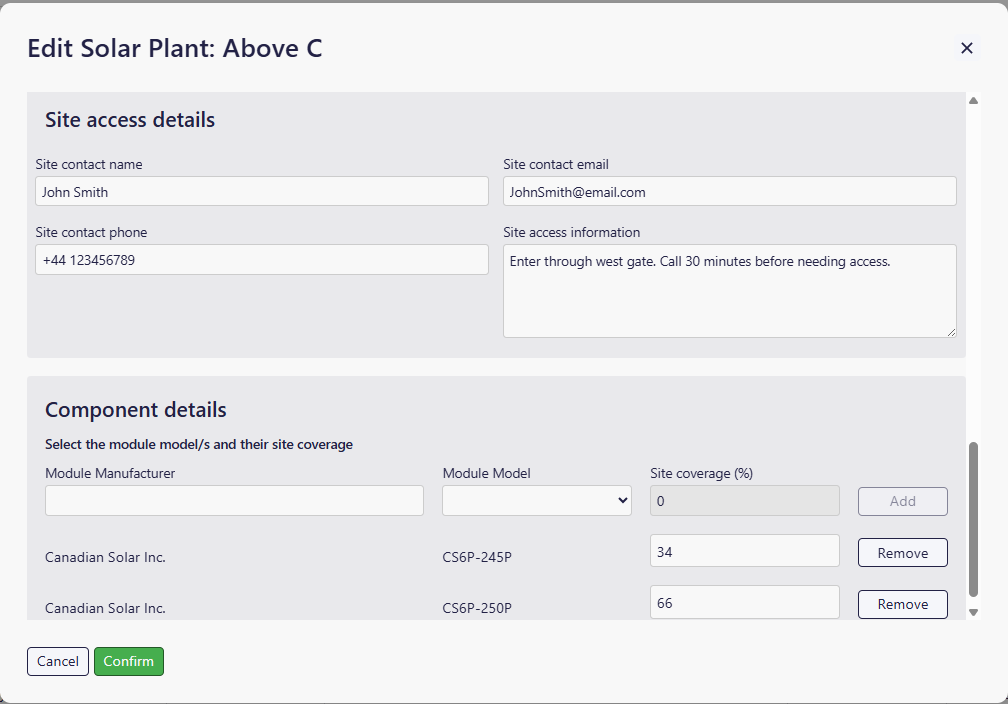Confirm the solar plant changes
Screen dimensions: 1008x704
point(129,661)
